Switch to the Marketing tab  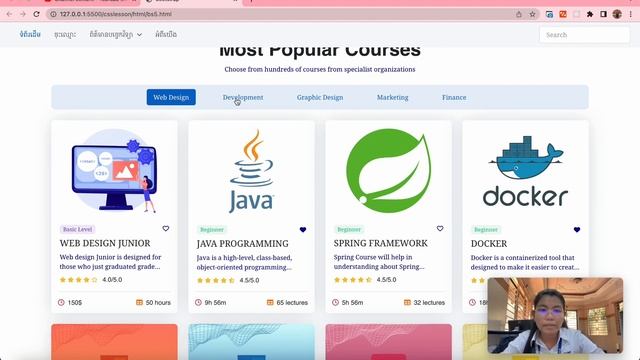click(393, 97)
